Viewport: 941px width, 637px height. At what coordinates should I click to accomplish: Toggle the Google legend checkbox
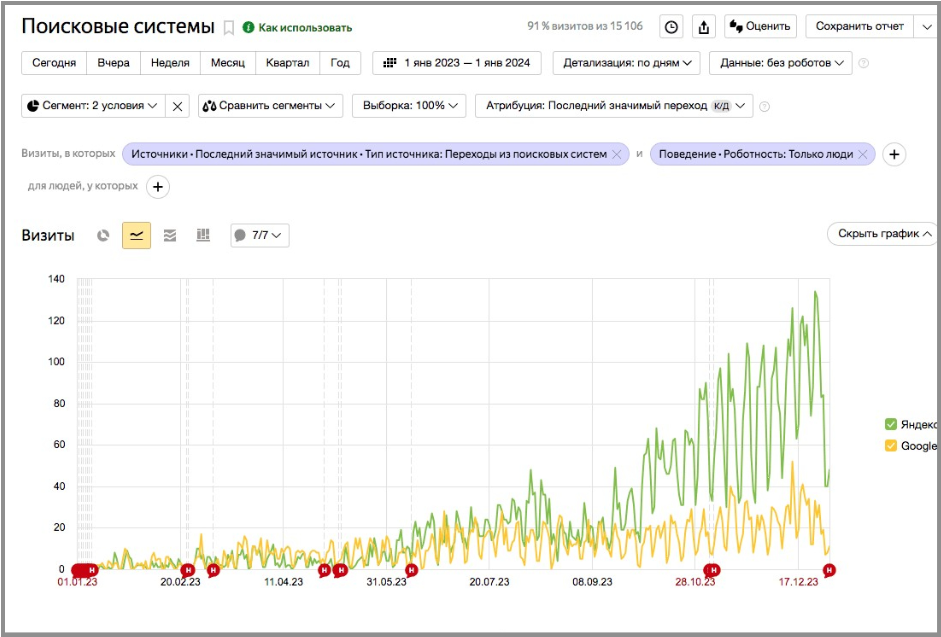pos(891,446)
